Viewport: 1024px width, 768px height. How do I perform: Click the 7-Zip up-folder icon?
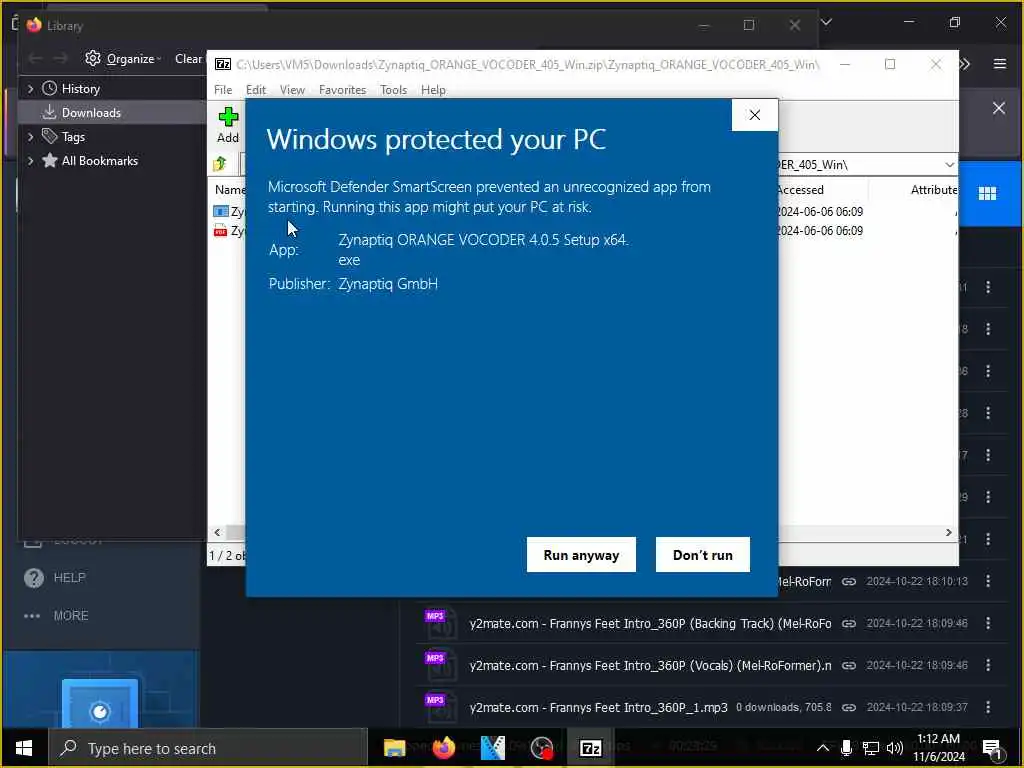219,163
